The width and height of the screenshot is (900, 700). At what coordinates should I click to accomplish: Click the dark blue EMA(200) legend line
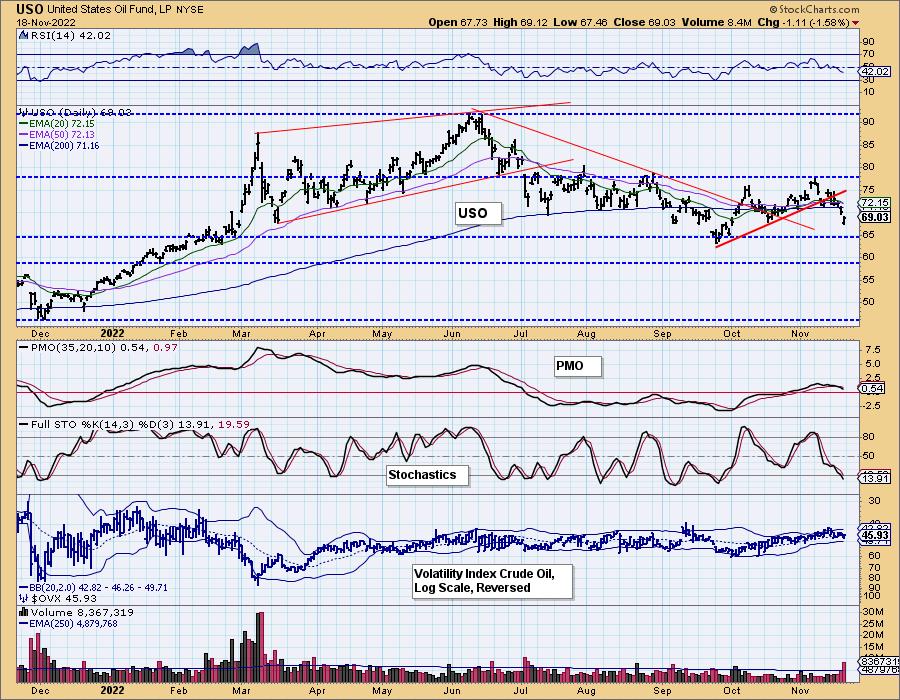click(25, 146)
